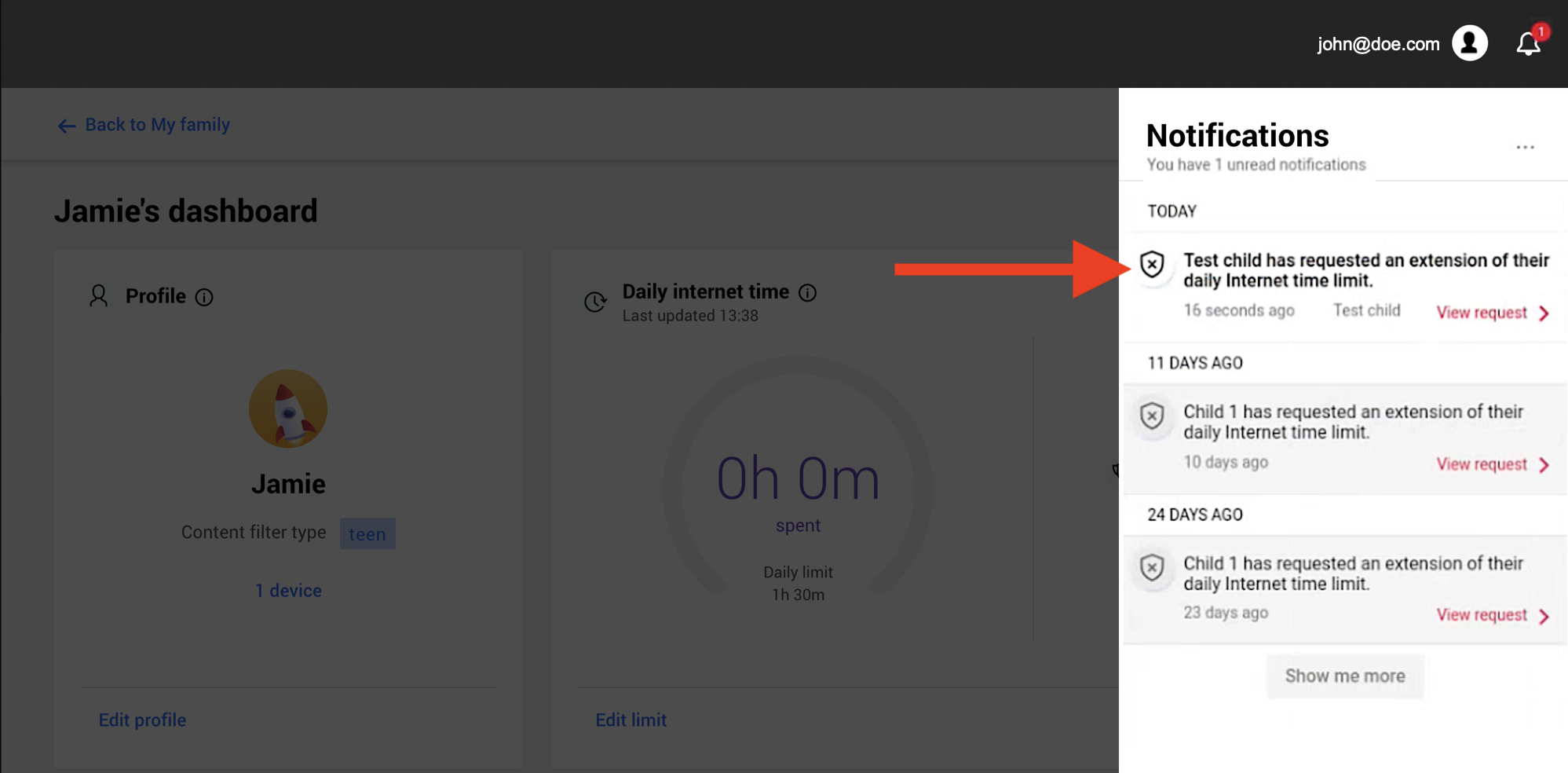Click the info icon next to Profile
This screenshot has width=1568, height=773.
pyautogui.click(x=205, y=298)
